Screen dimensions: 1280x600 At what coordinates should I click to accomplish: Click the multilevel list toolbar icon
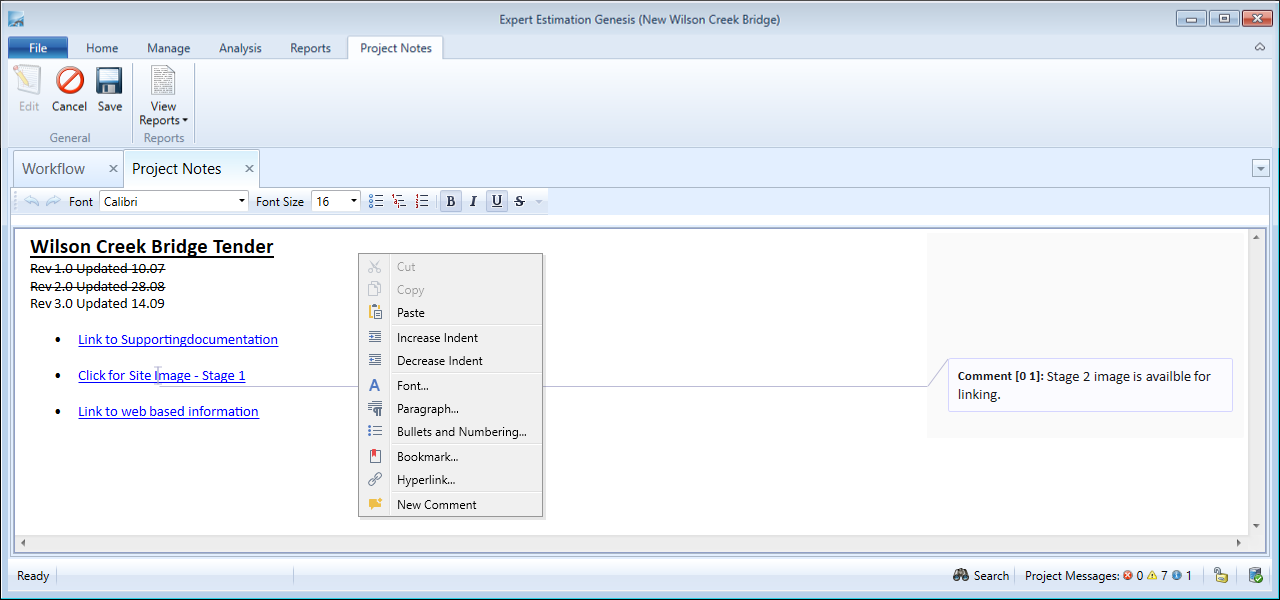pyautogui.click(x=399, y=202)
